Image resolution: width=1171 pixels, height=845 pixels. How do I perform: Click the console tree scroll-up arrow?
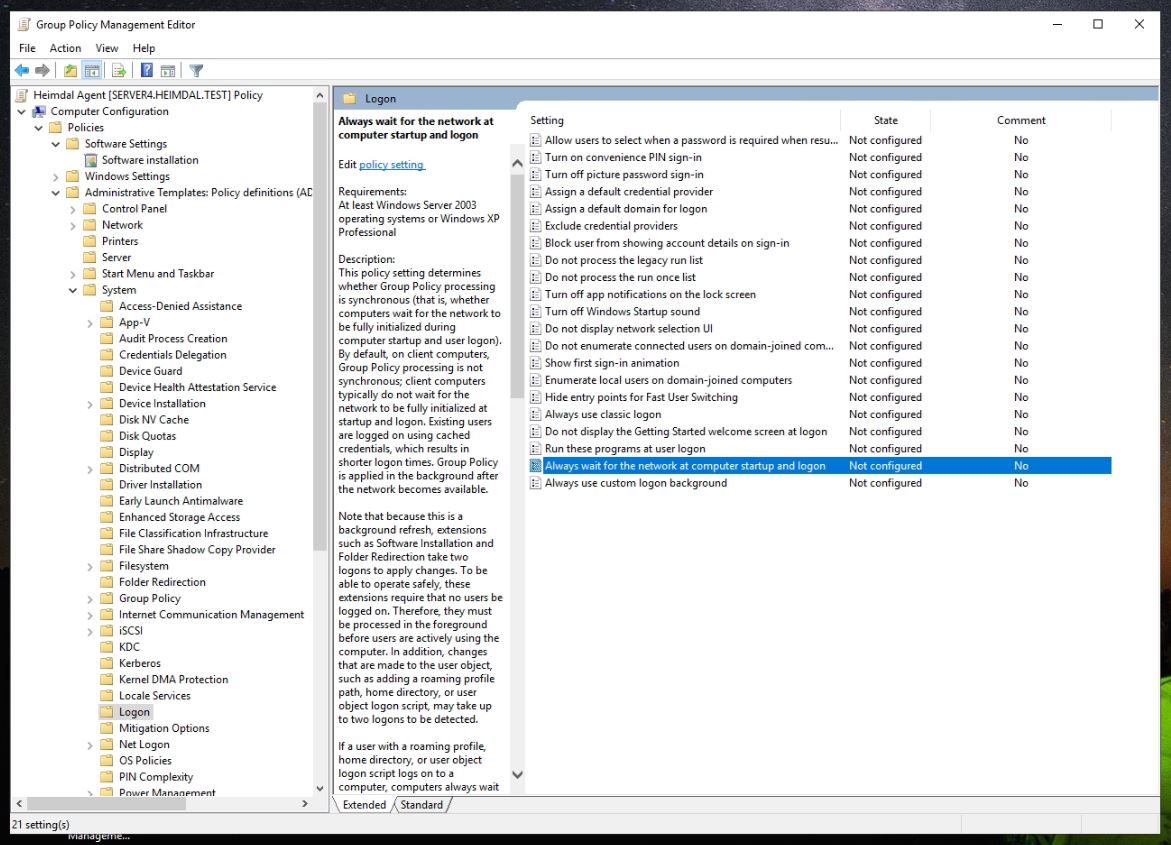click(x=320, y=96)
